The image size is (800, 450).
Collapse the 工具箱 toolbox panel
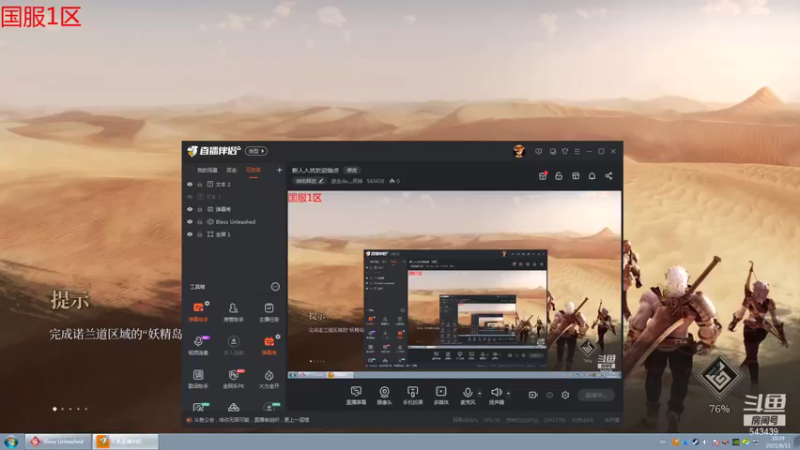(275, 287)
